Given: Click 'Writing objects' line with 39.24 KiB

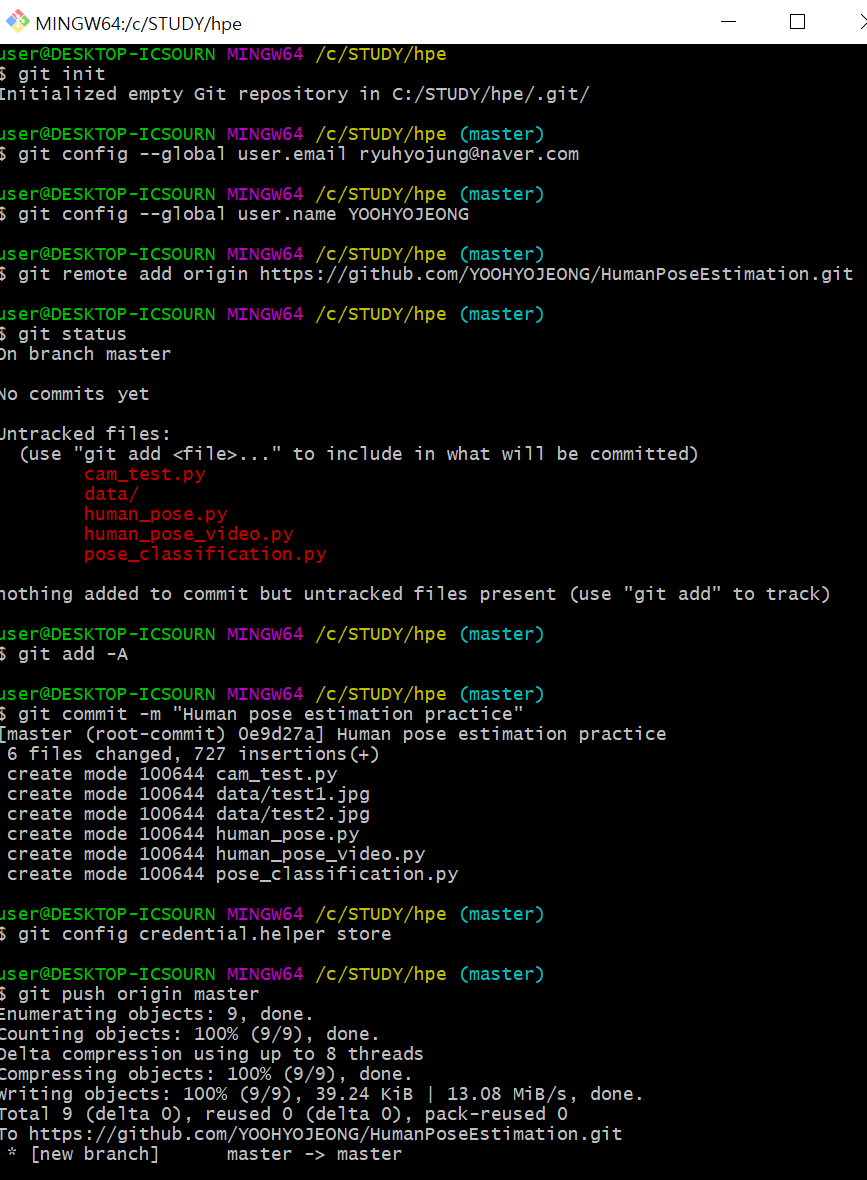Looking at the screenshot, I should pos(322,1093).
